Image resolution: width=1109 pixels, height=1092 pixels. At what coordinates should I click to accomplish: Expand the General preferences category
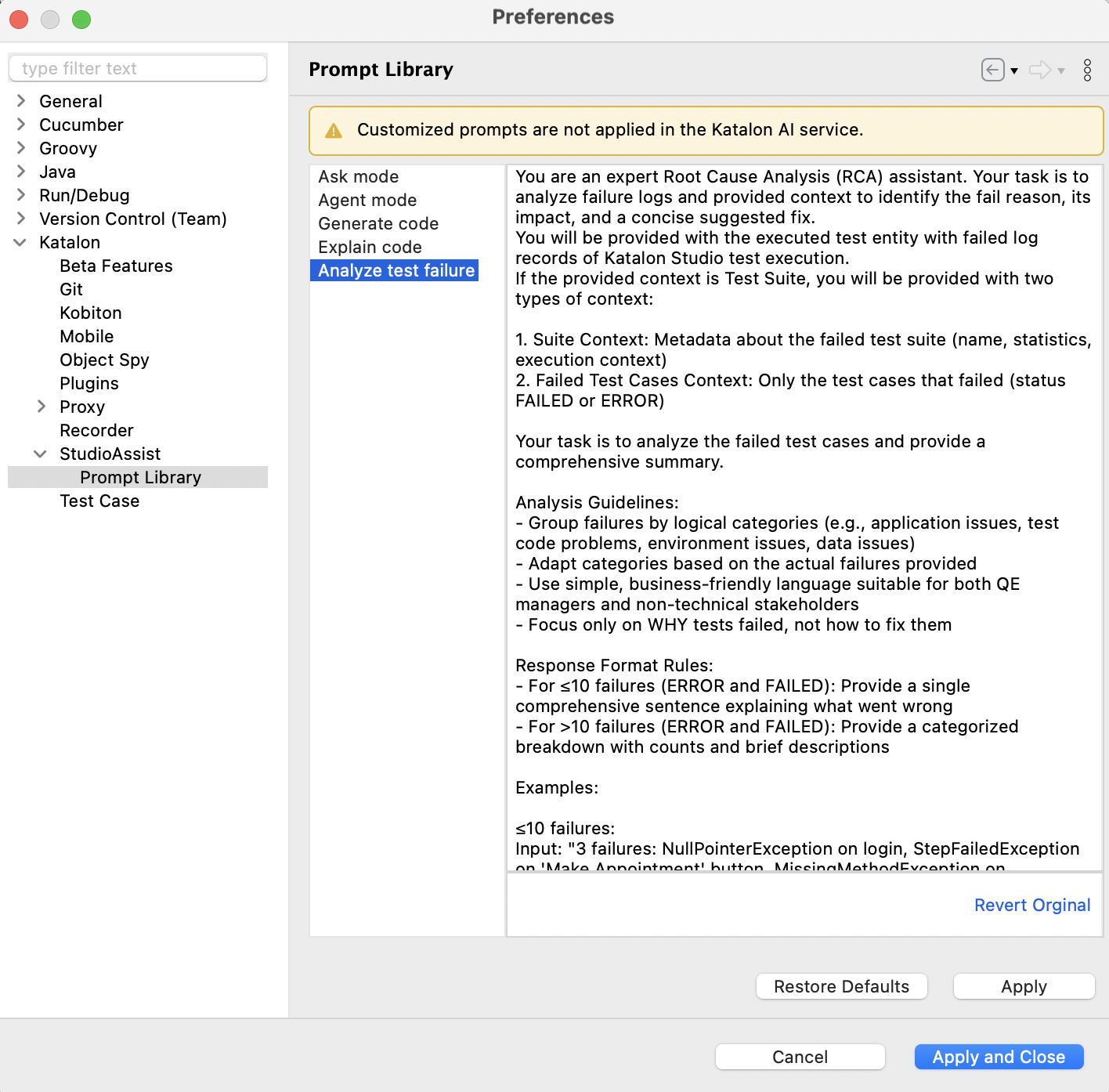point(21,101)
